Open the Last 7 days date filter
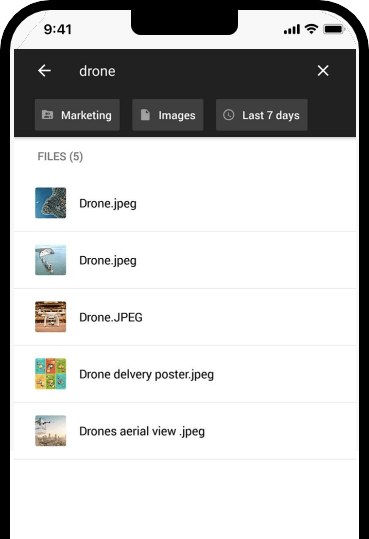Image resolution: width=369 pixels, height=539 pixels. 262,115
